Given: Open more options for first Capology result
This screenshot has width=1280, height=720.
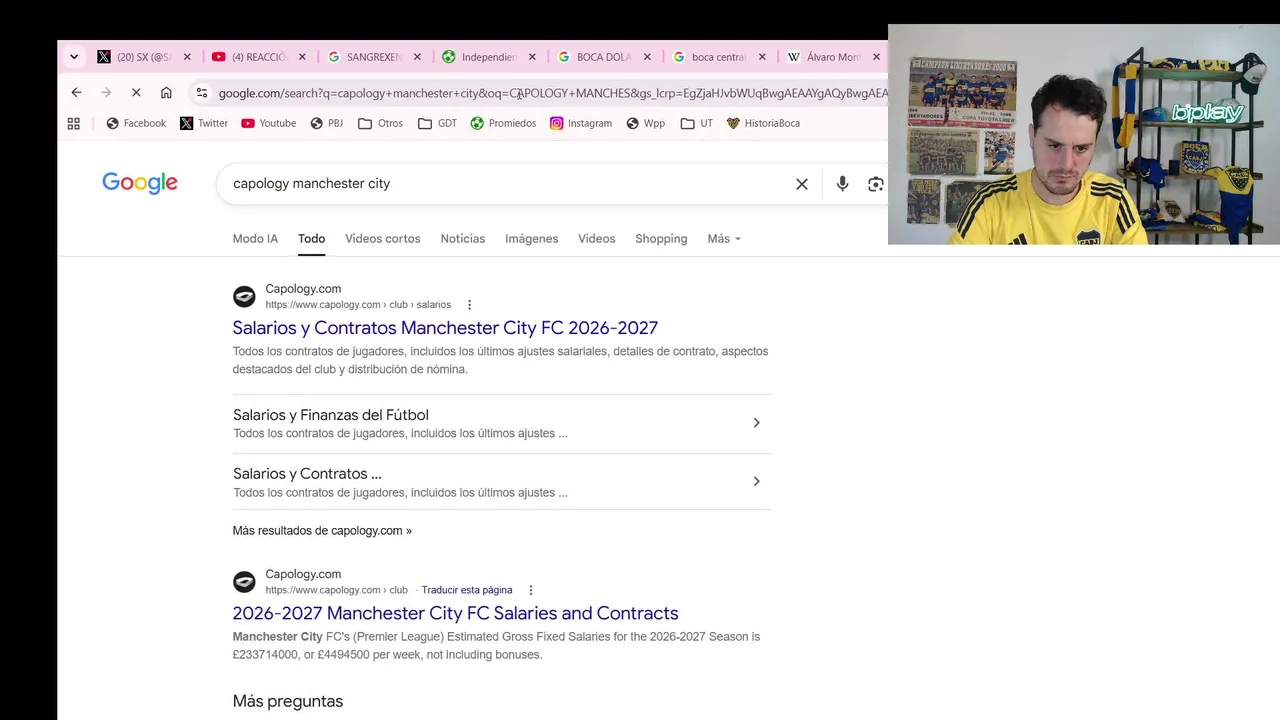Looking at the screenshot, I should tap(469, 305).
